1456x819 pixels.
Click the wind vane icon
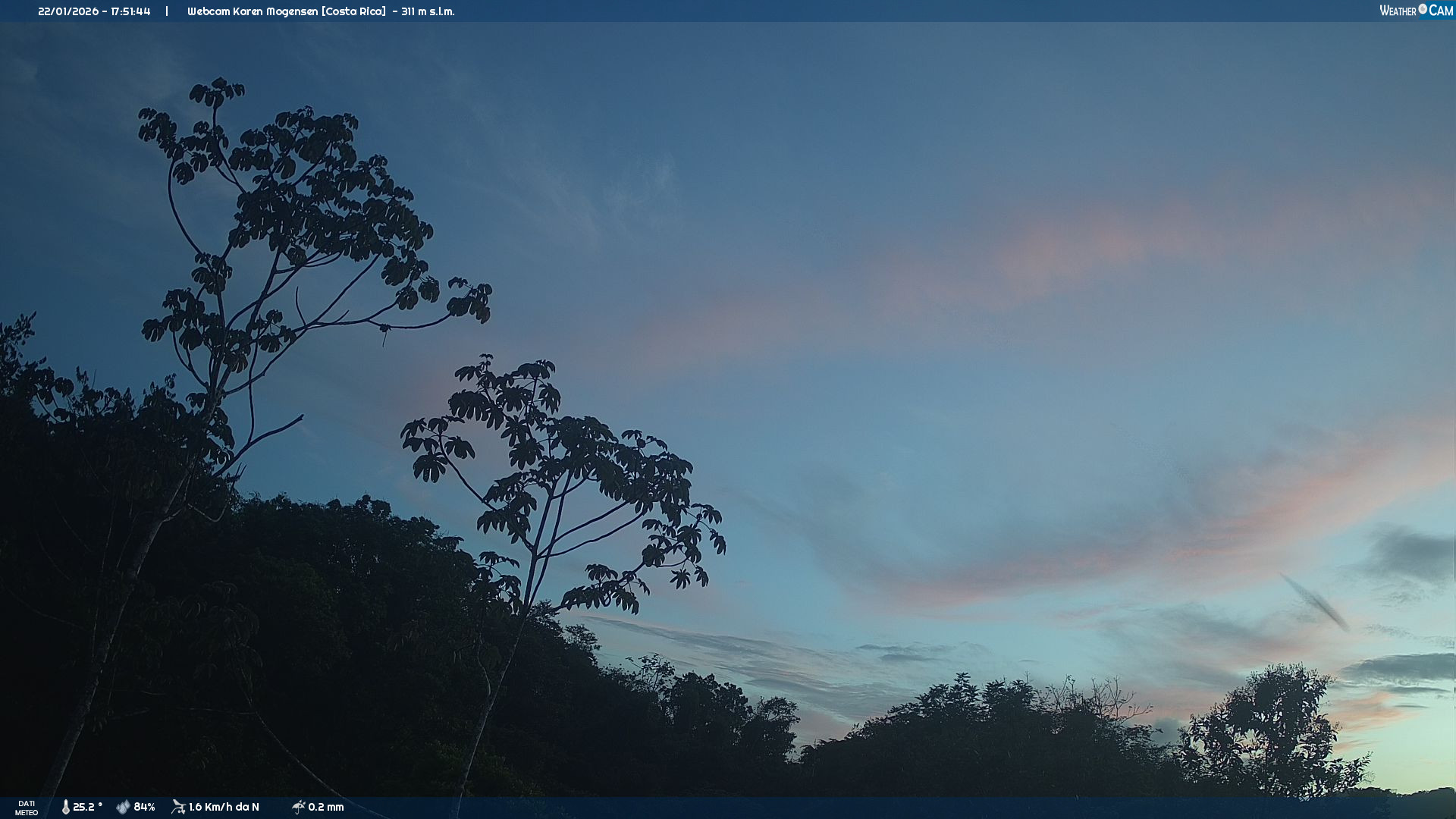[x=178, y=807]
